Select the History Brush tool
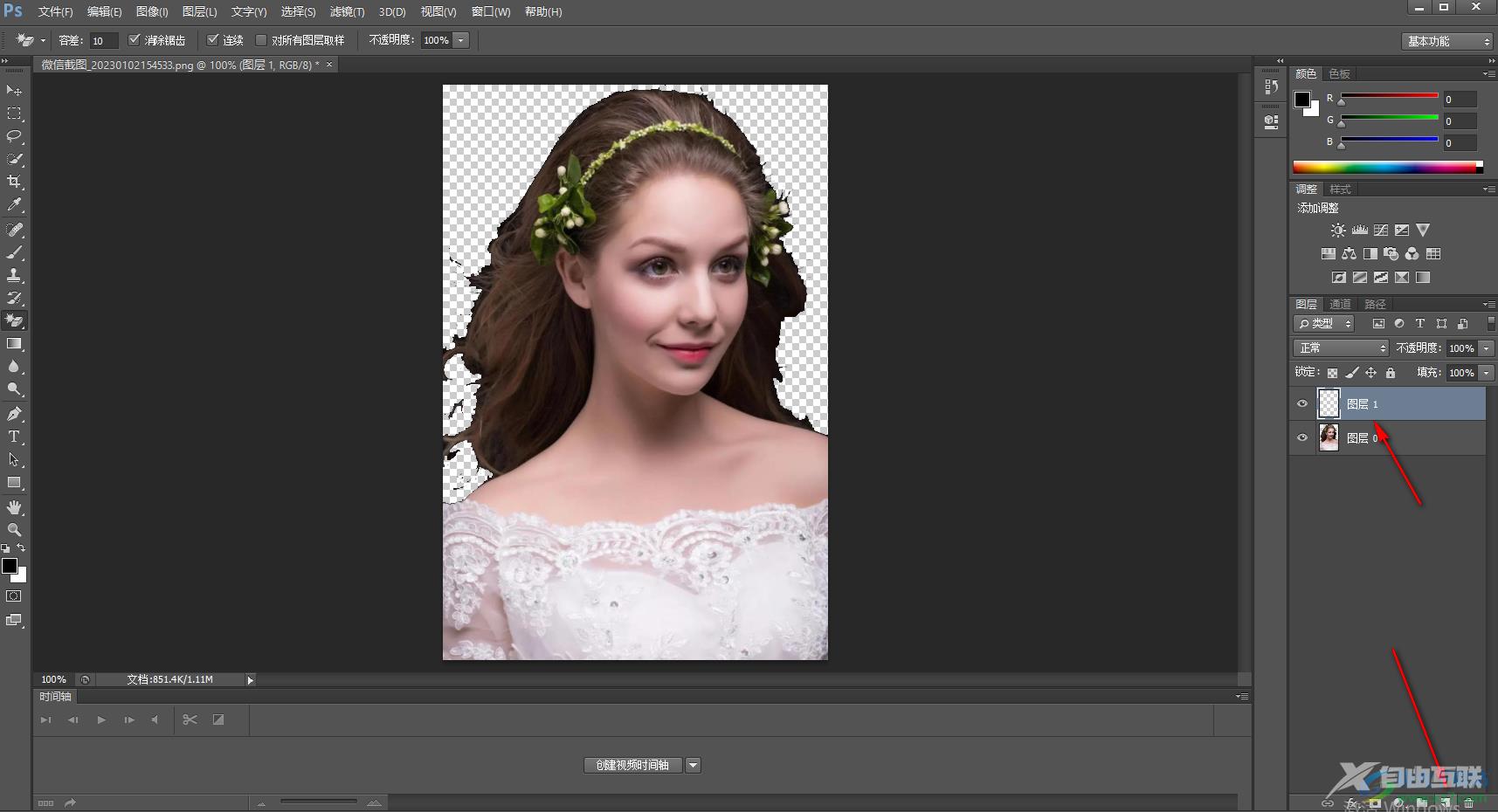Screen dimensions: 1498x812 (x=14, y=298)
